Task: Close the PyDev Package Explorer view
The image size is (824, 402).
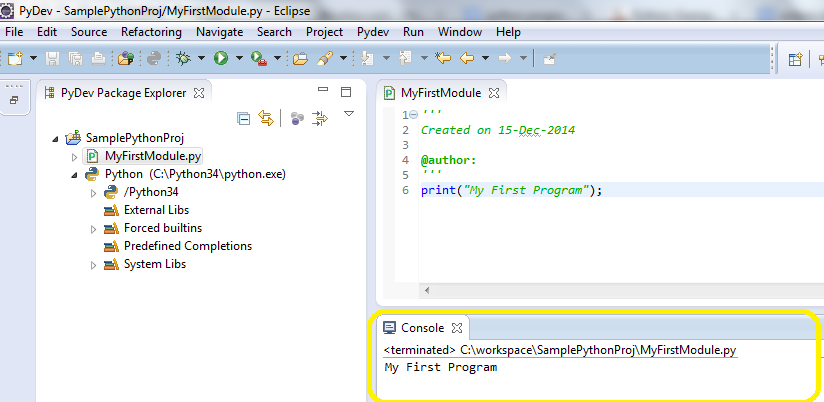Action: [199, 93]
